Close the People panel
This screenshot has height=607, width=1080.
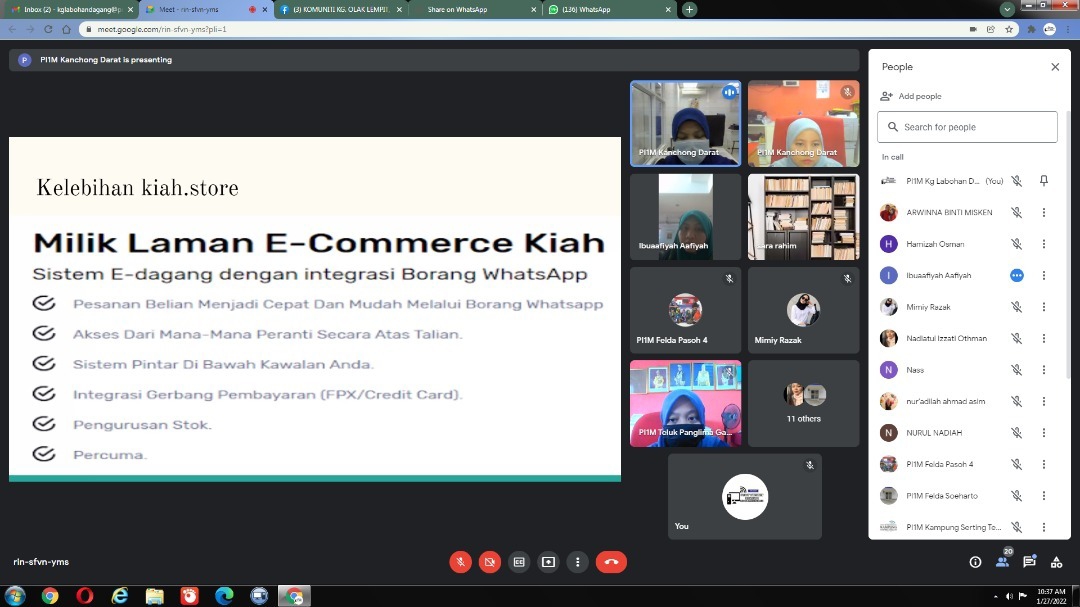click(1055, 67)
